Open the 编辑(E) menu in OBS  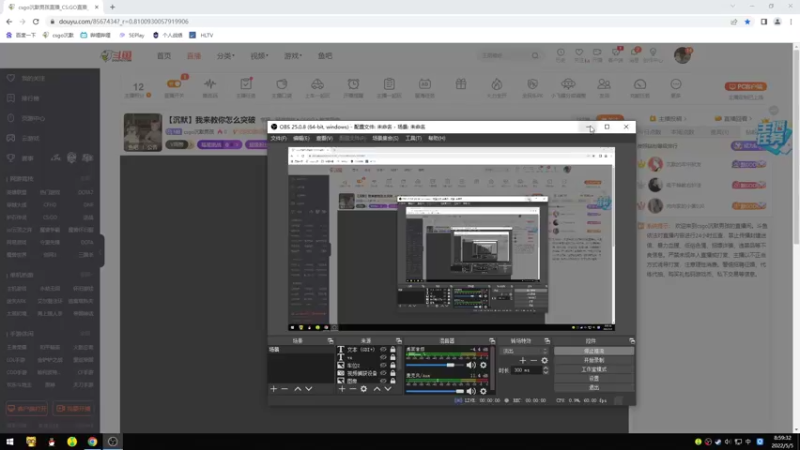pyautogui.click(x=301, y=138)
